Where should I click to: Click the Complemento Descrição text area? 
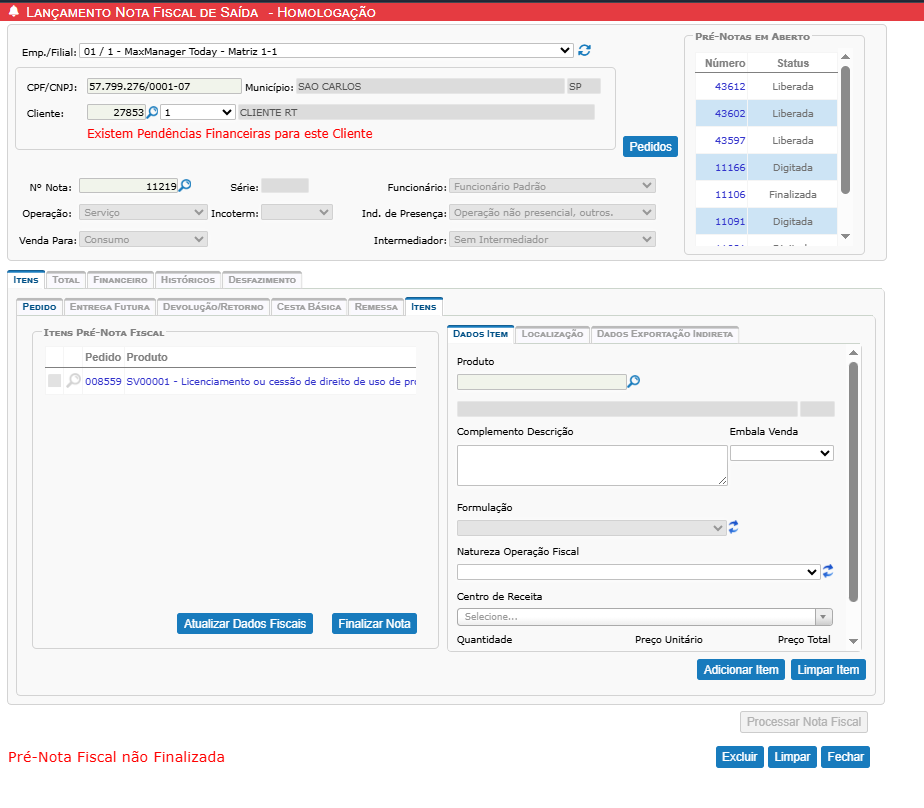[x=591, y=465]
